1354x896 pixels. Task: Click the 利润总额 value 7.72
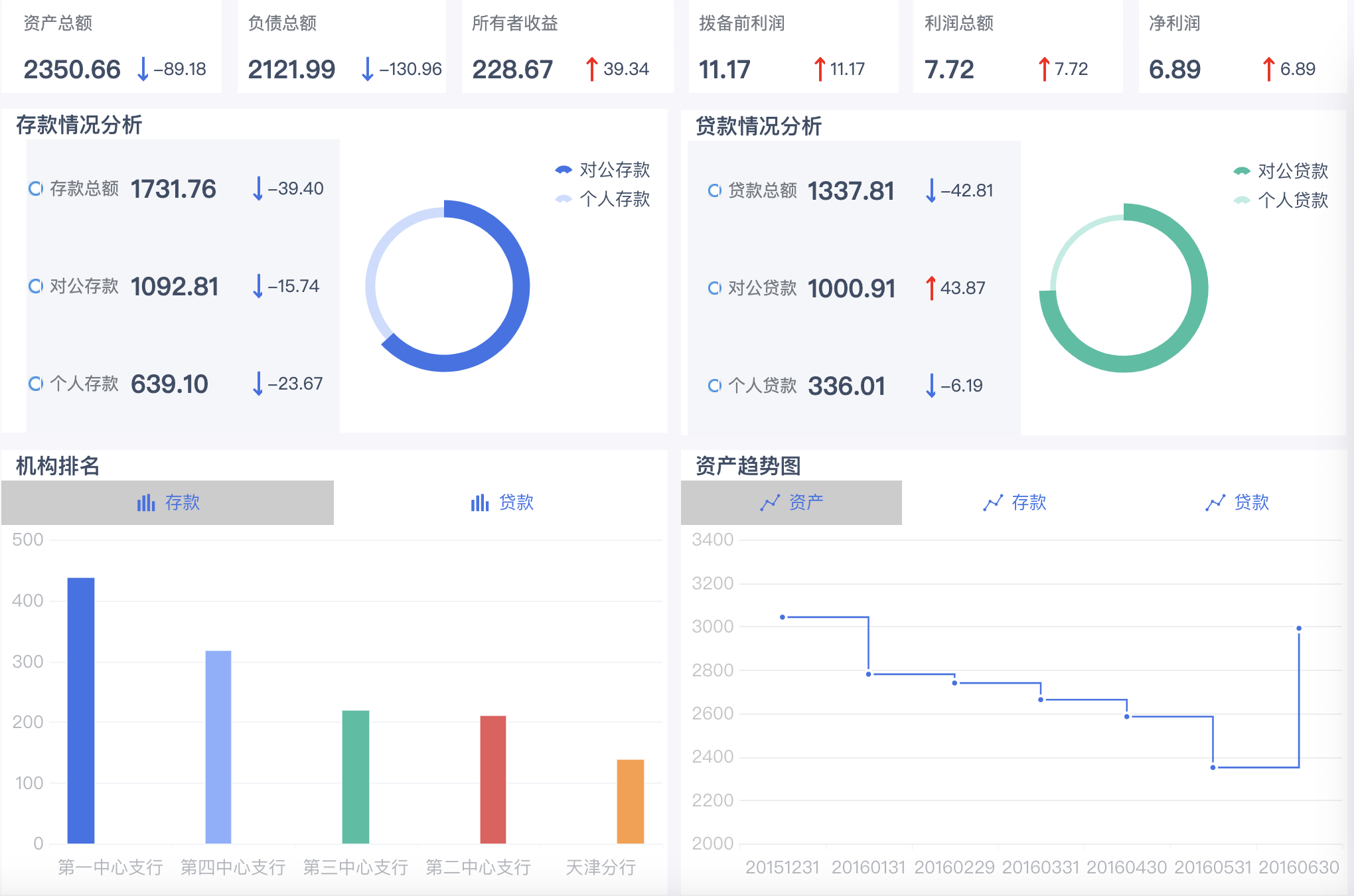point(949,69)
